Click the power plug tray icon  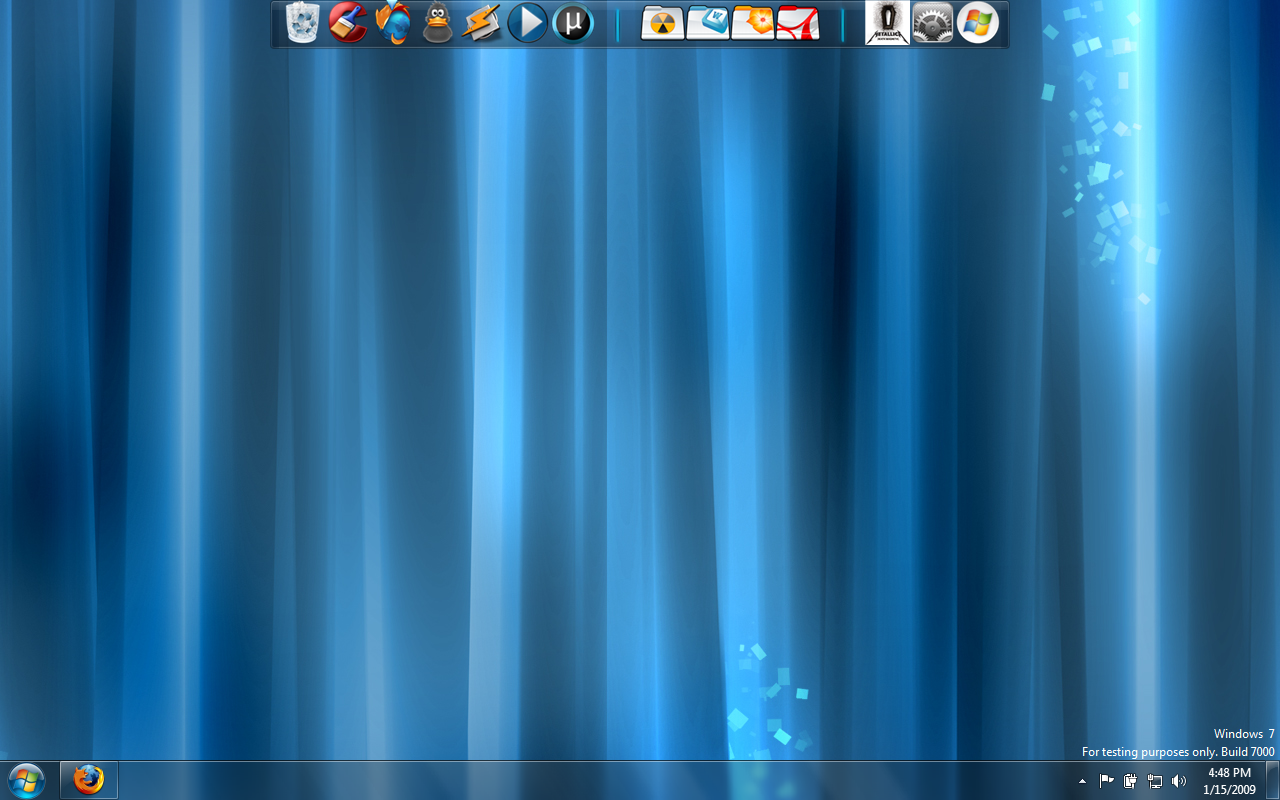click(x=1130, y=781)
